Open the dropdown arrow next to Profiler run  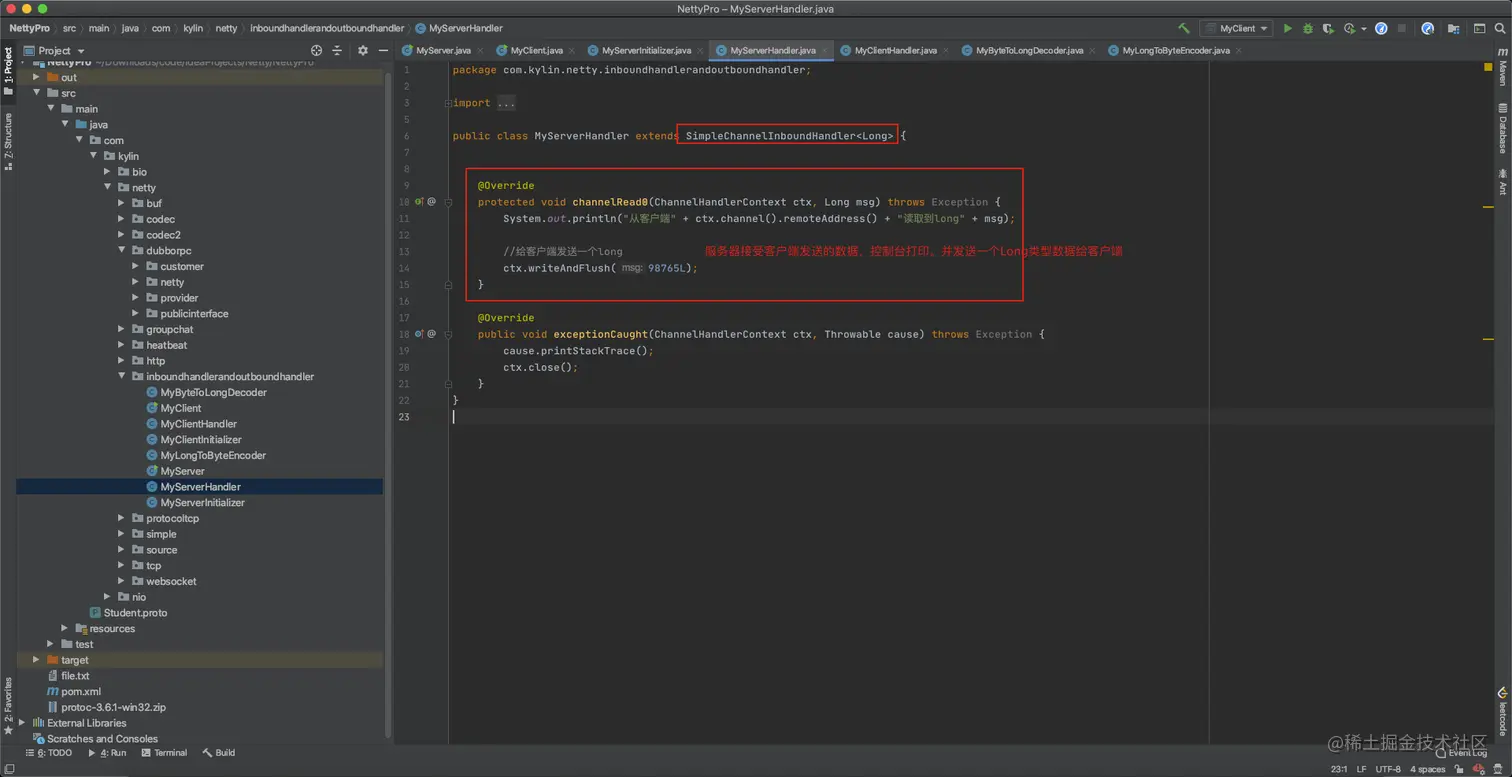tap(1364, 29)
